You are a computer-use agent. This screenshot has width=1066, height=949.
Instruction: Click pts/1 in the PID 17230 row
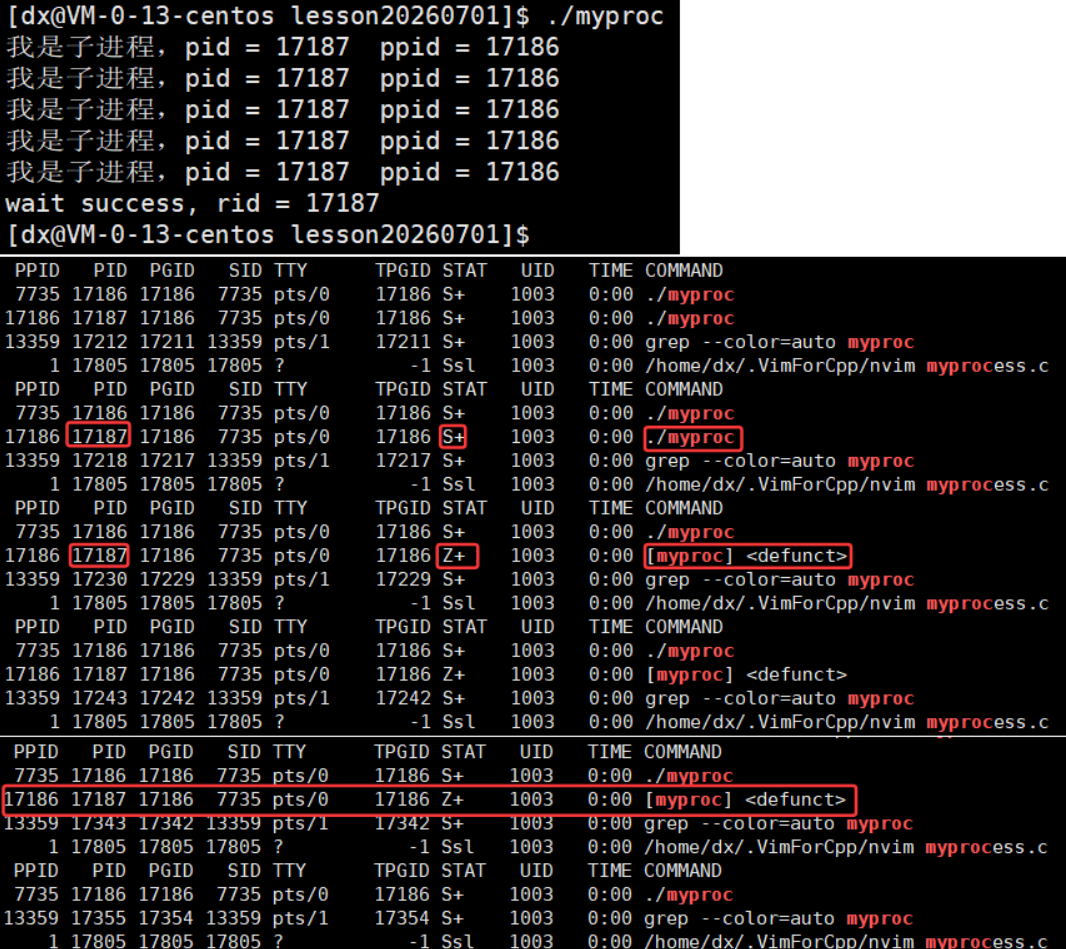(x=302, y=579)
